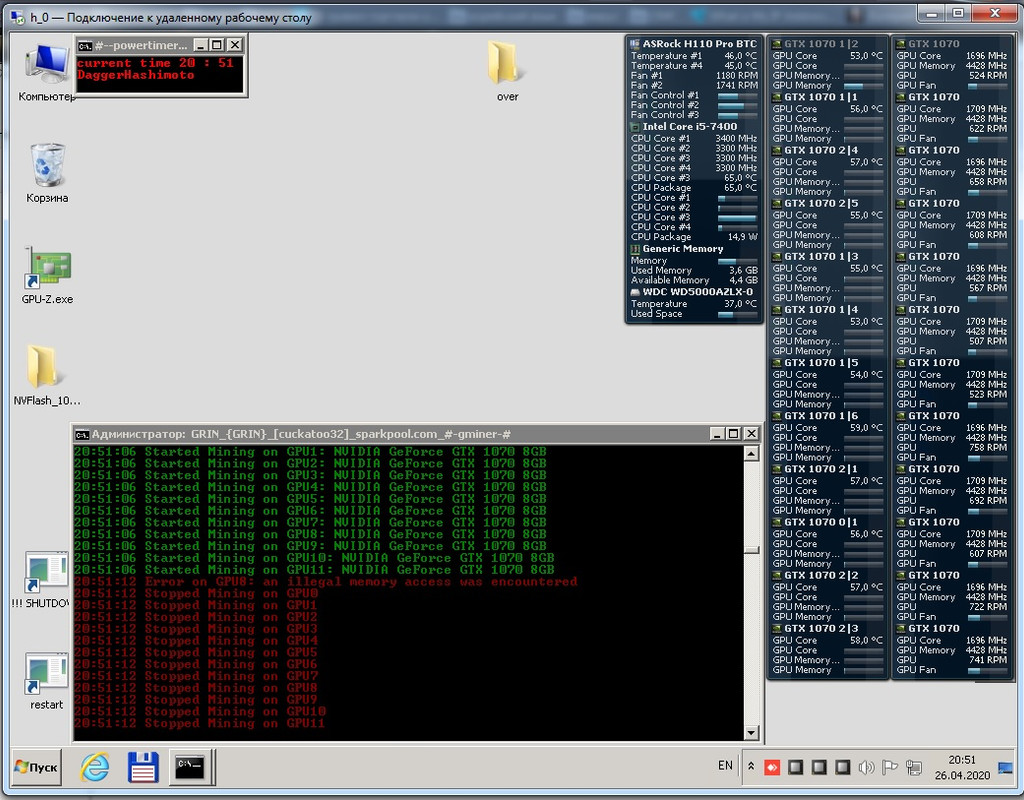1024x800 pixels.
Task: Click the GRIN console scrollbar thumb
Action: [751, 549]
